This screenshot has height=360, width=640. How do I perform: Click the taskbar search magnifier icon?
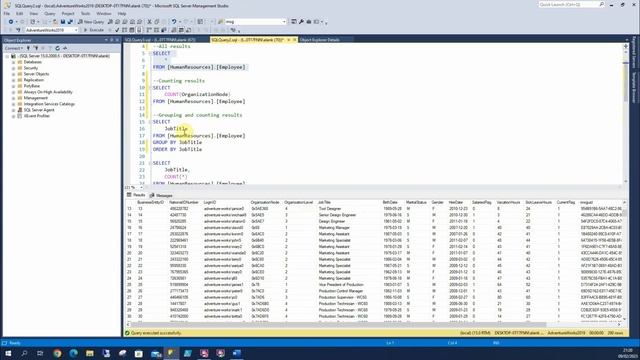[x=24, y=353]
